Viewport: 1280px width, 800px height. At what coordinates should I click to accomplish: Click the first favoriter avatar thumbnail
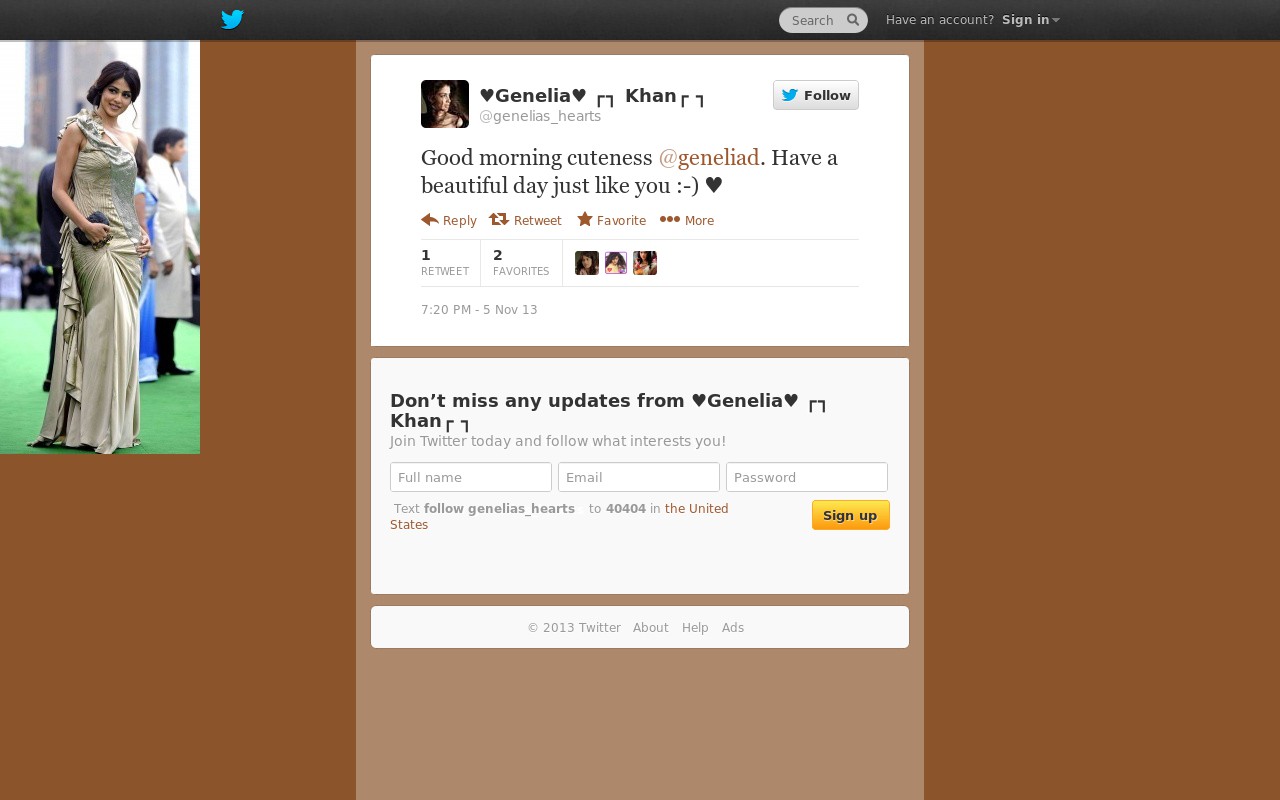[x=587, y=263]
